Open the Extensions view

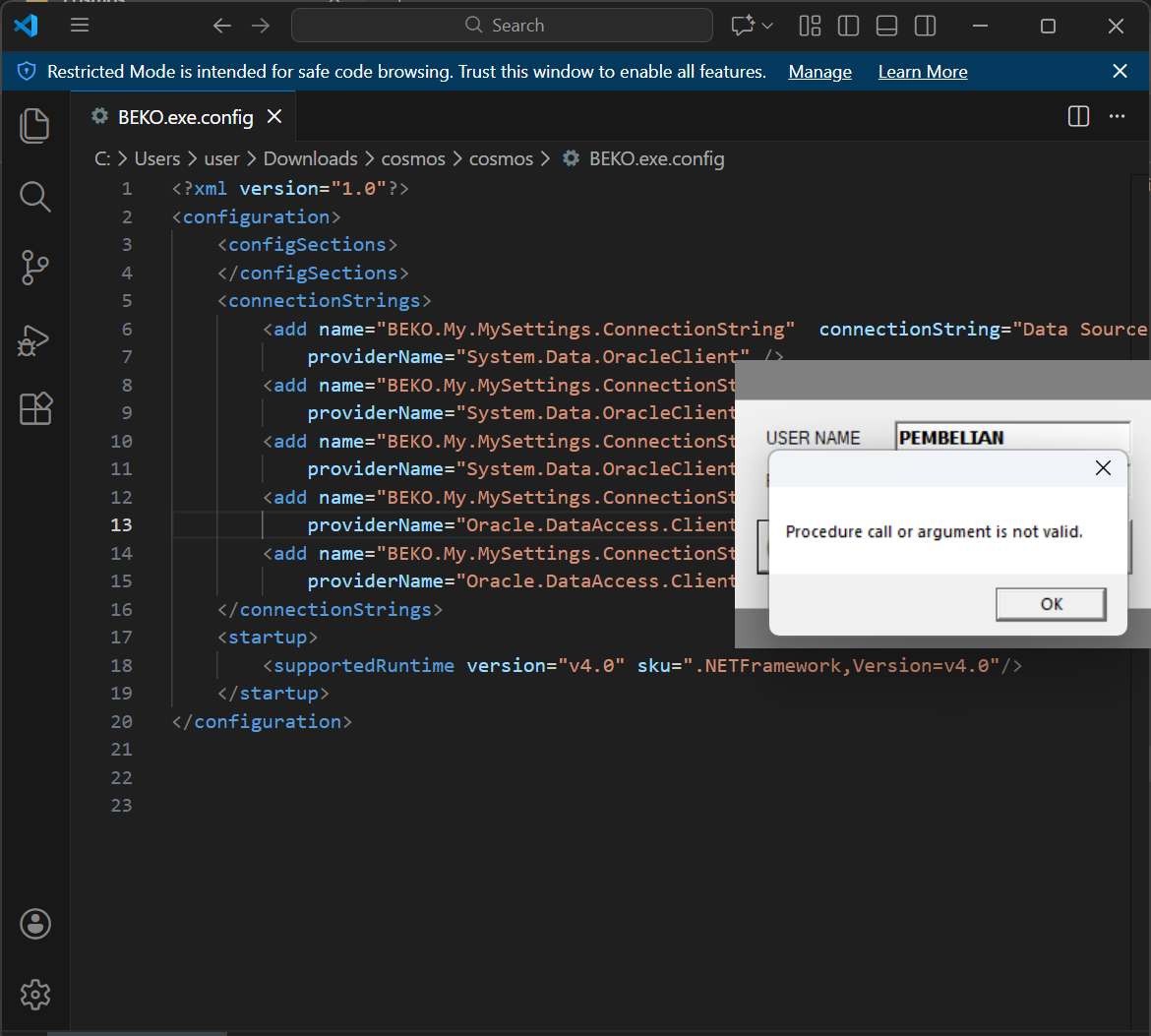tap(34, 408)
